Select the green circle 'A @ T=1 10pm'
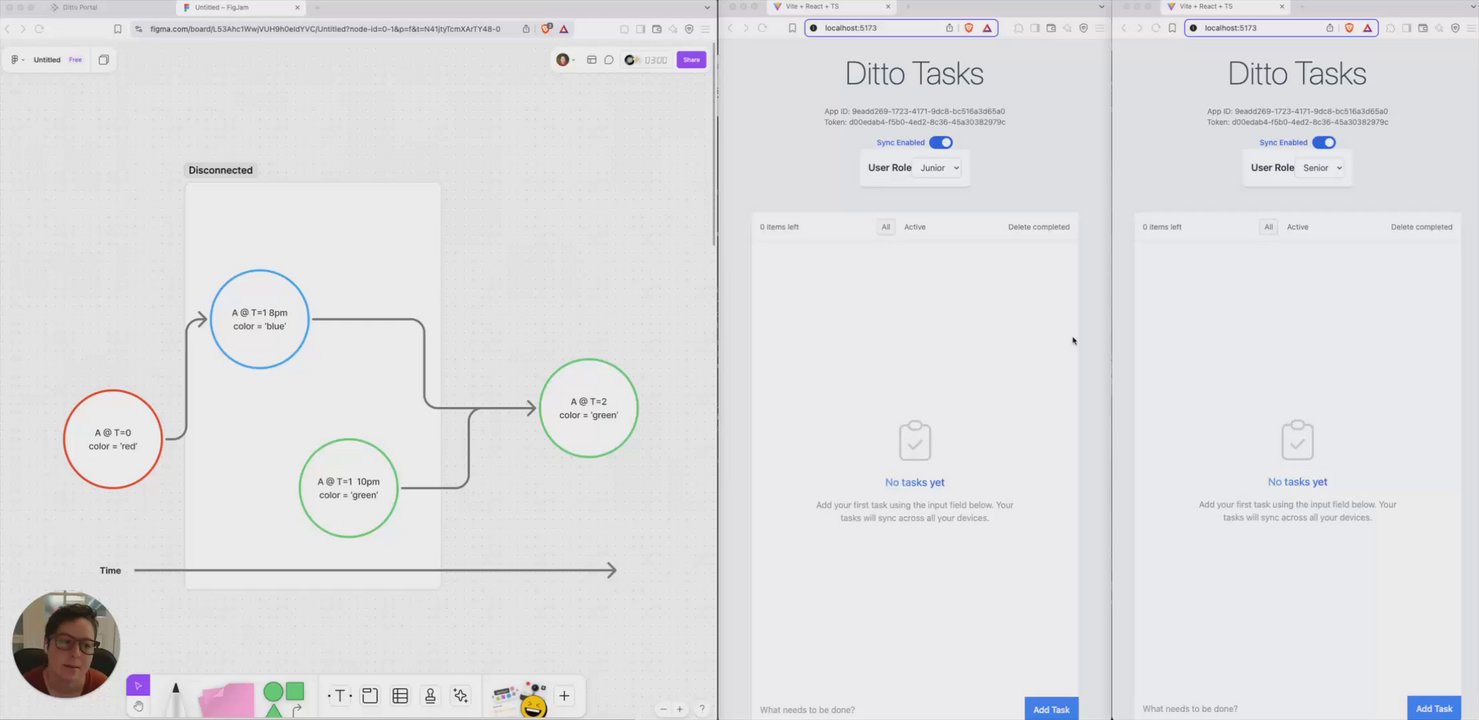The height and width of the screenshot is (720, 1479). [x=348, y=488]
